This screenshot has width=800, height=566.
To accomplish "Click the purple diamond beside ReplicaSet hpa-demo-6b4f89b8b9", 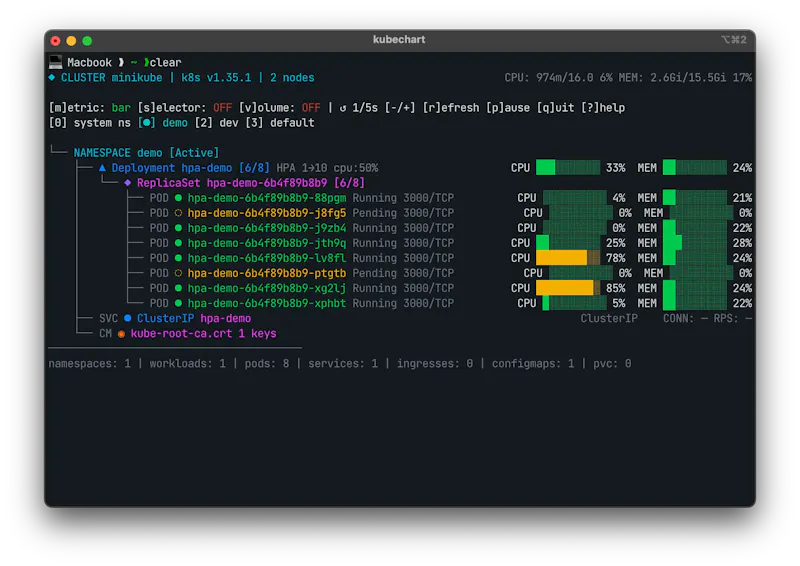I will [128, 183].
